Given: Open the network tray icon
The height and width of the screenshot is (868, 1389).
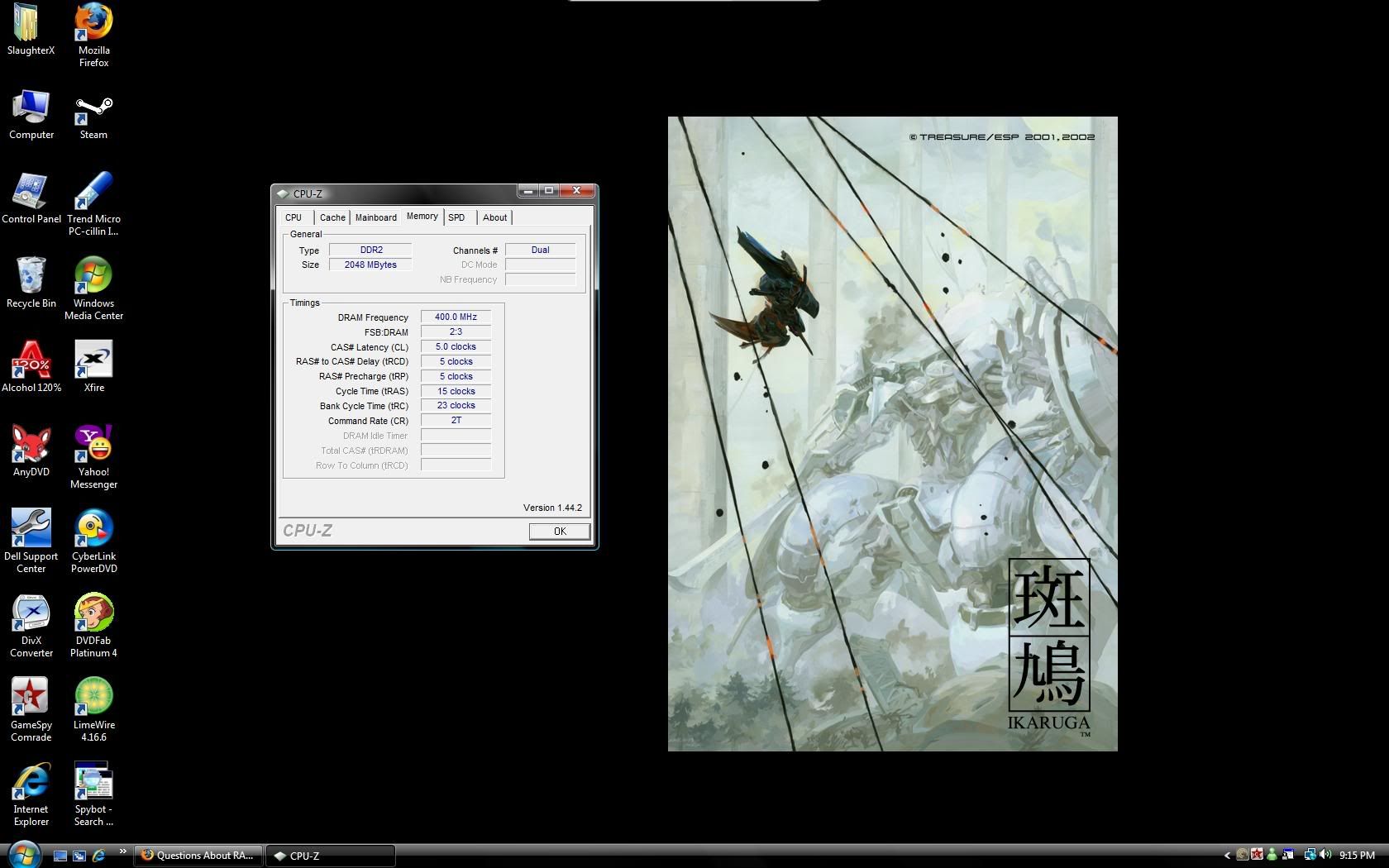Looking at the screenshot, I should [1310, 855].
